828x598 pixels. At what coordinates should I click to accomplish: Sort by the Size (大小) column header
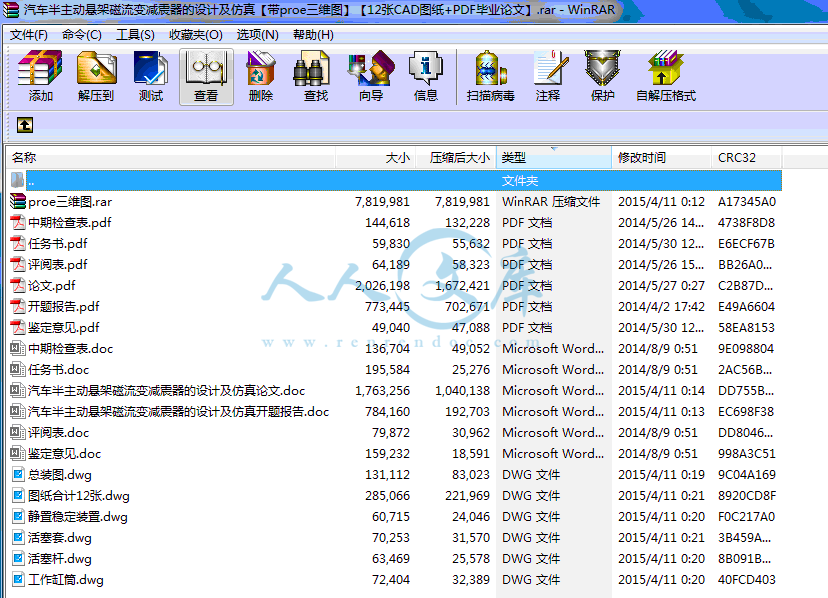(375, 157)
